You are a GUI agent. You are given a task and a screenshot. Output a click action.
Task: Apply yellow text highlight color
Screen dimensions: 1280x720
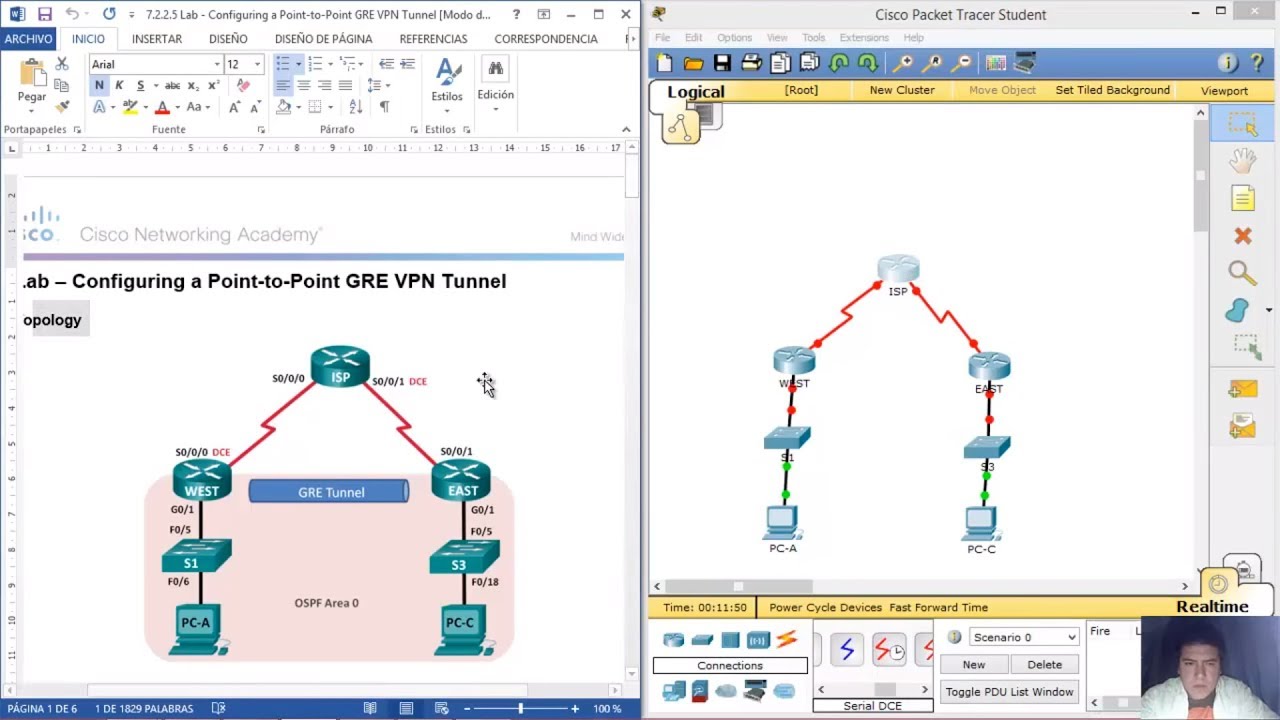[130, 107]
